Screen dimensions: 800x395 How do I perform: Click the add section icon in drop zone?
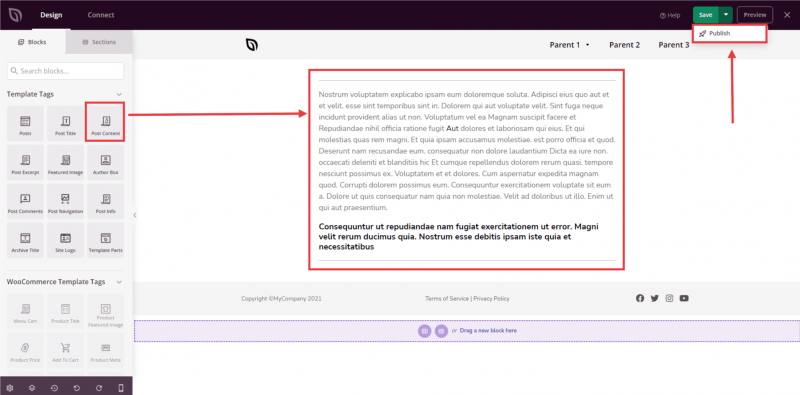pyautogui.click(x=441, y=331)
